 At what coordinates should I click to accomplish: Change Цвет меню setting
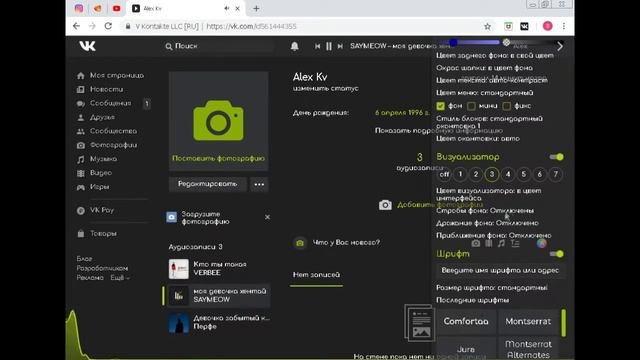point(484,93)
